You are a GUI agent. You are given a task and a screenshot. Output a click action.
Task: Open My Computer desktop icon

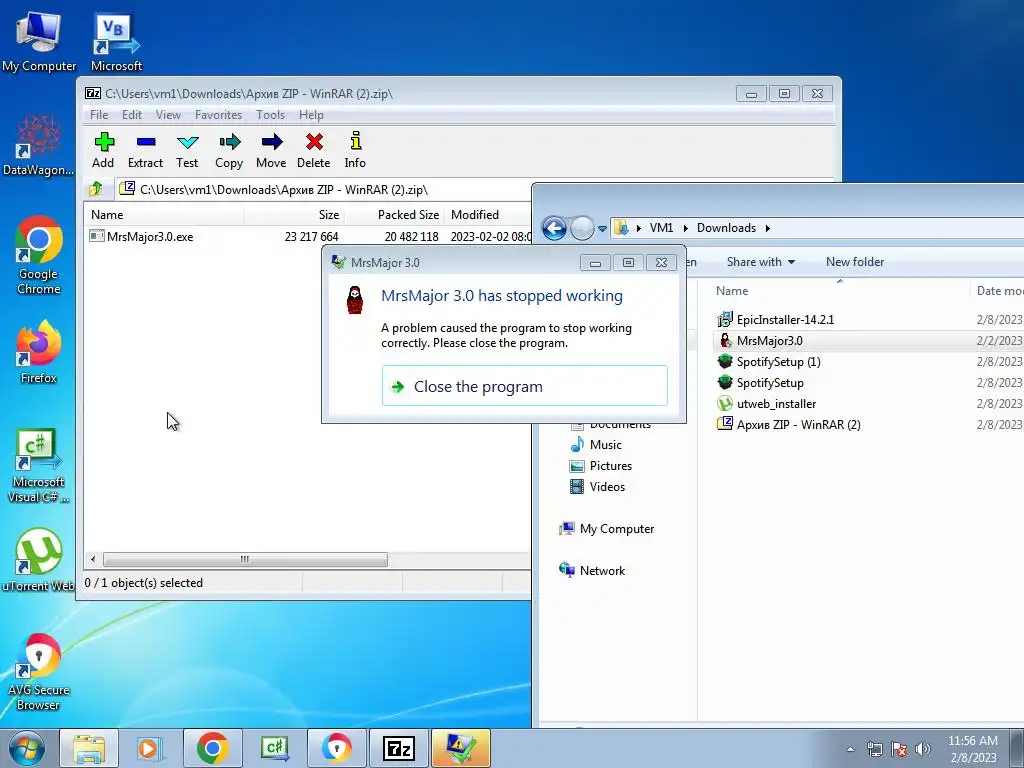tap(39, 40)
